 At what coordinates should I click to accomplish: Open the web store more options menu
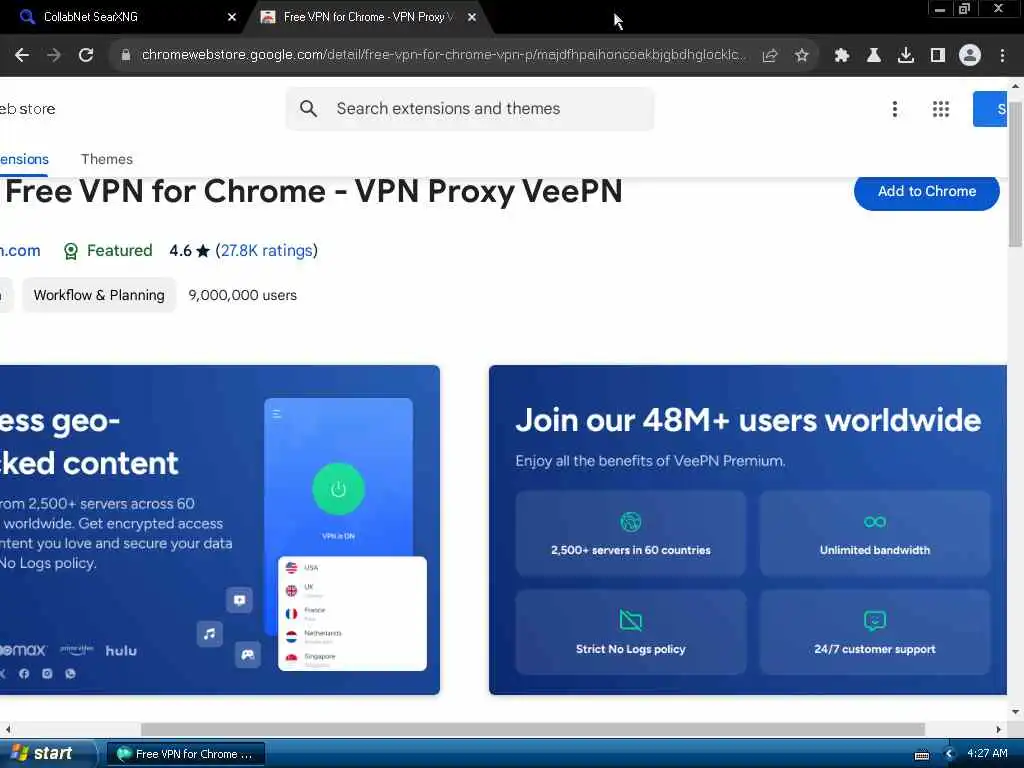tap(895, 109)
